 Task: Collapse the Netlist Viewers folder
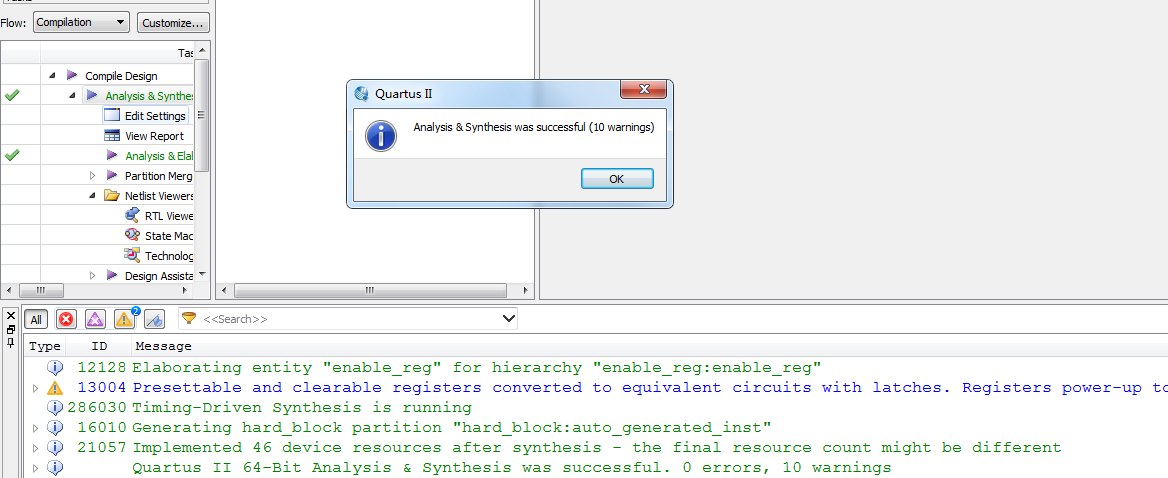(x=93, y=196)
